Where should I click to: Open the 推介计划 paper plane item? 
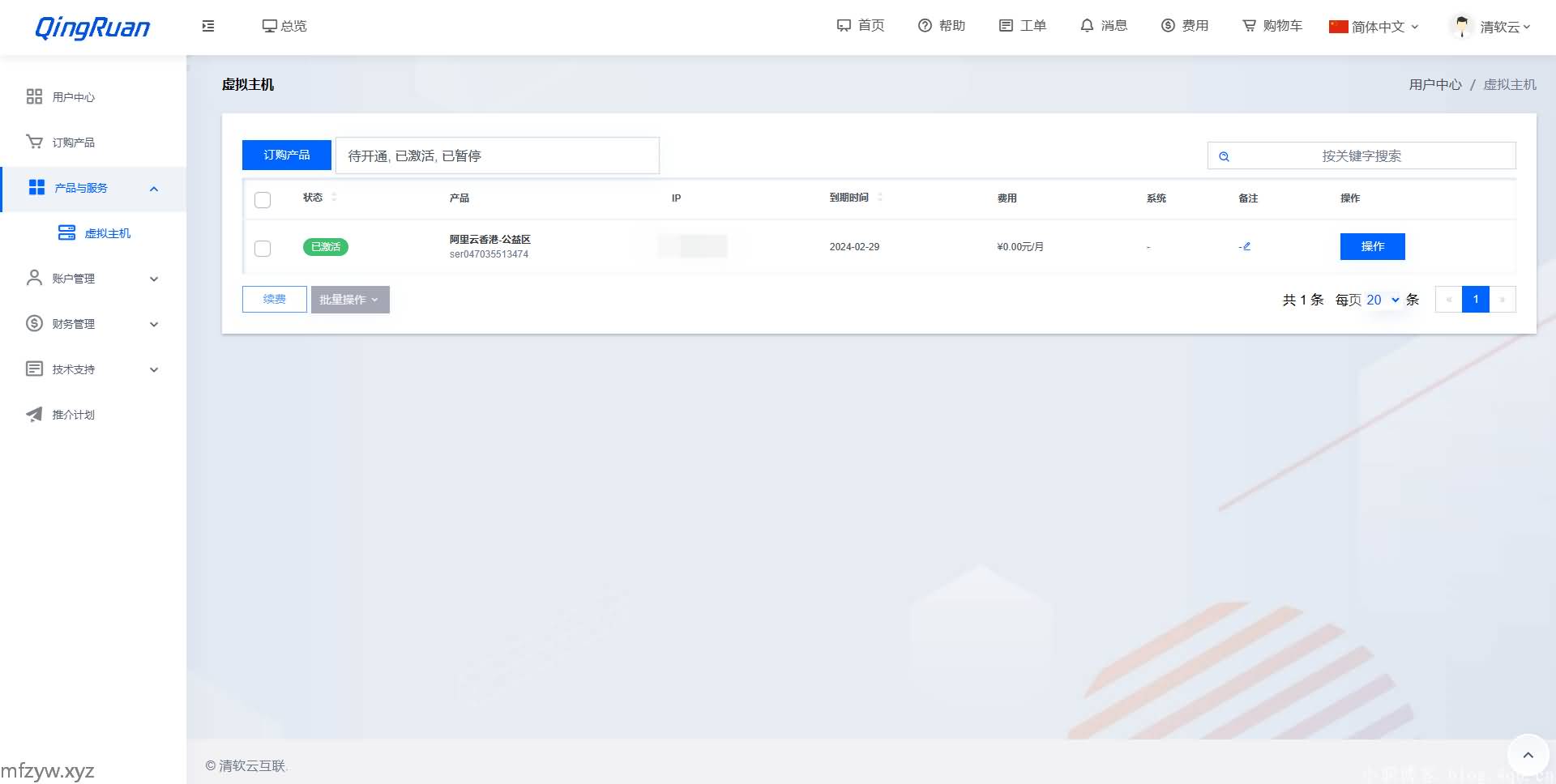click(x=73, y=415)
